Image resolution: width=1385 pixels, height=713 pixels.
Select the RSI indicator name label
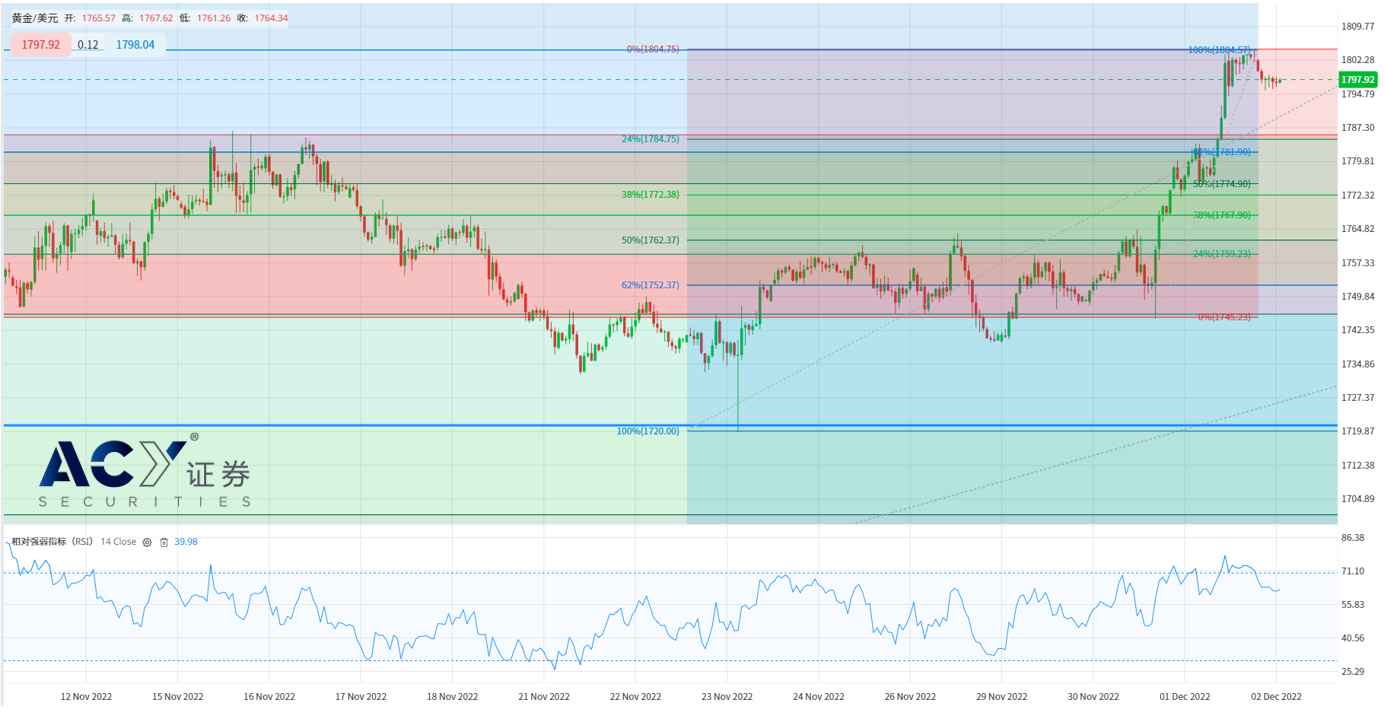[52, 542]
